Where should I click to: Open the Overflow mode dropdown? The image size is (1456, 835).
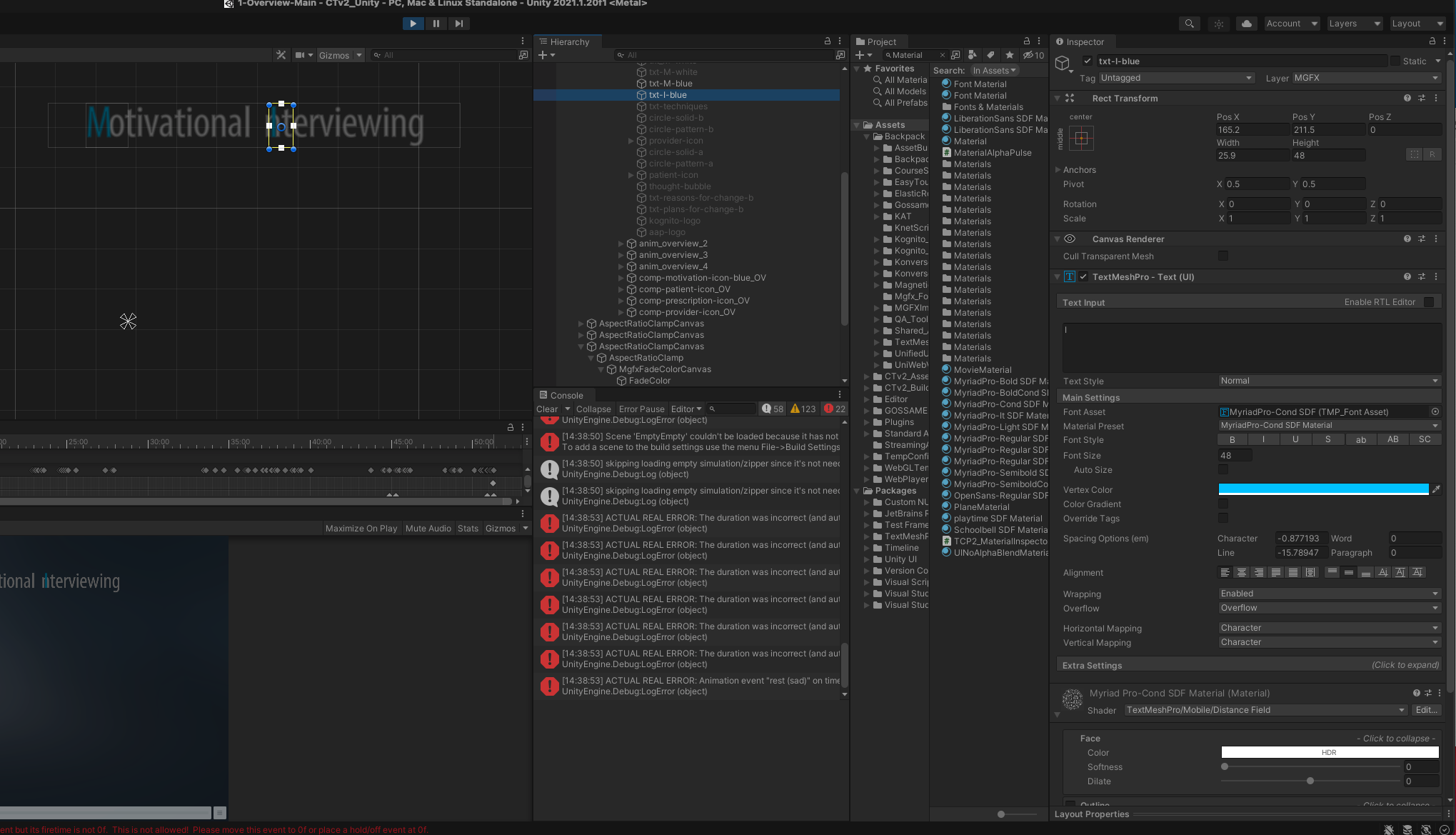1328,608
